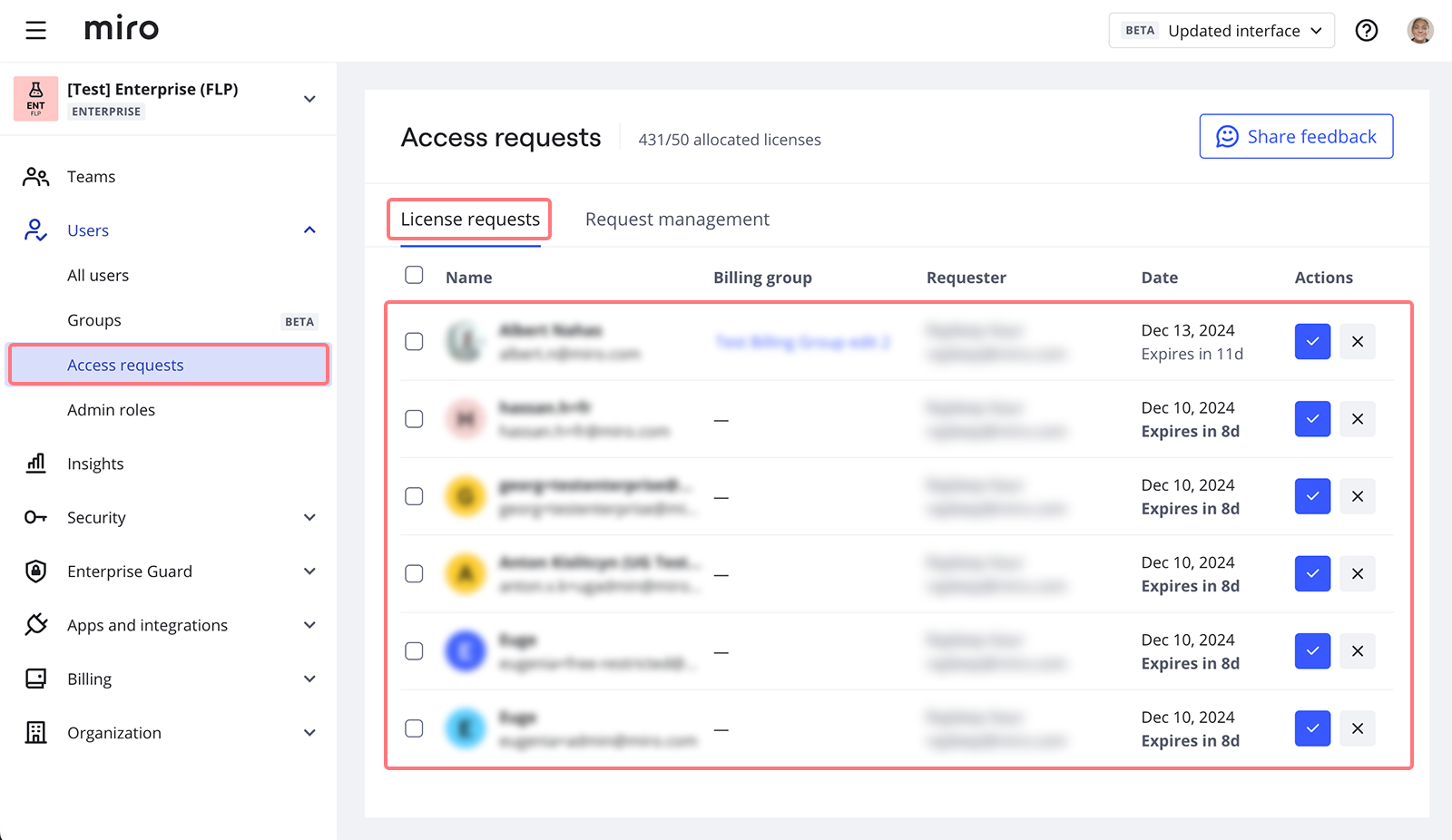Decline the Dec 13, 2024 license request
This screenshot has height=840, width=1452.
tap(1357, 342)
